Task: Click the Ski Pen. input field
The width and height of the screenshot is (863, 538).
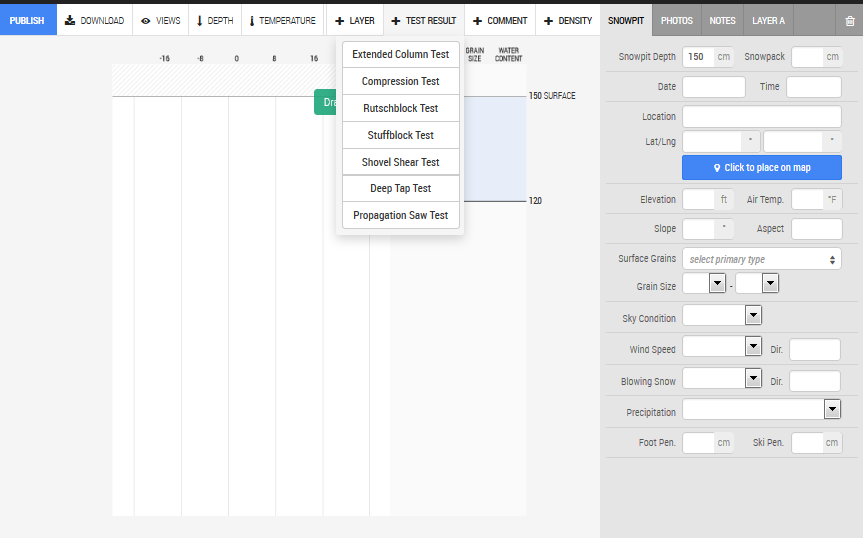Action: 807,442
